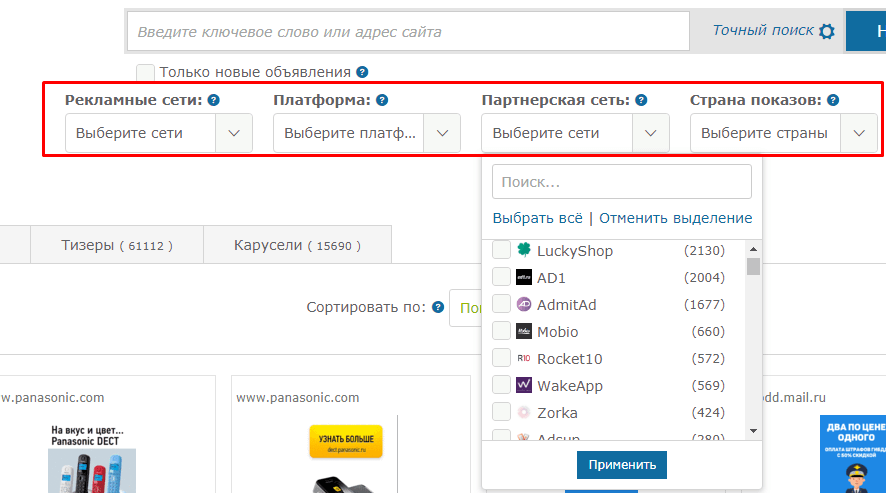Screen dimensions: 886x493
Task: Click help icon beside Партнерская сеть
Action: [x=641, y=100]
